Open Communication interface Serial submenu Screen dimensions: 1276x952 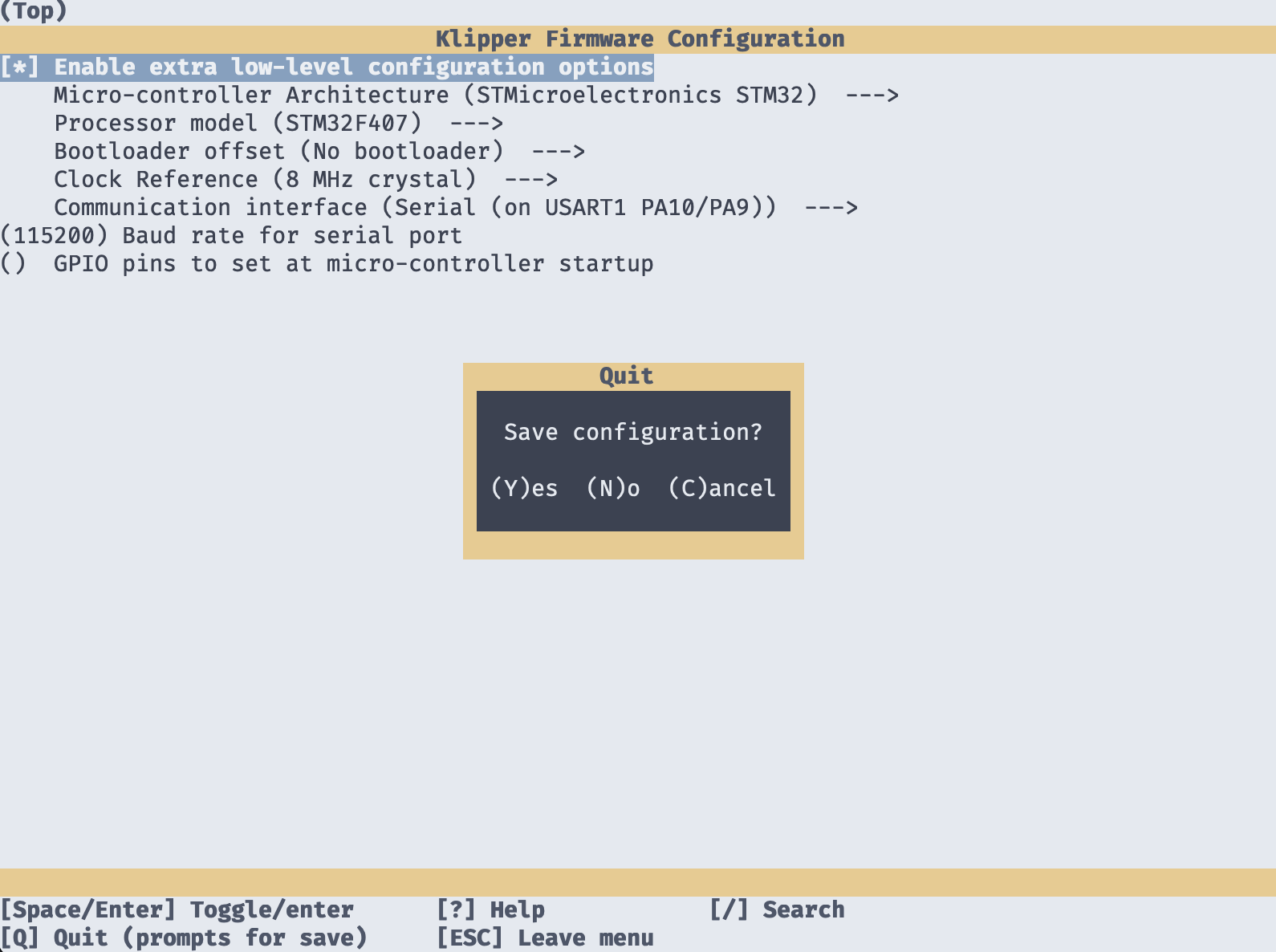click(456, 208)
